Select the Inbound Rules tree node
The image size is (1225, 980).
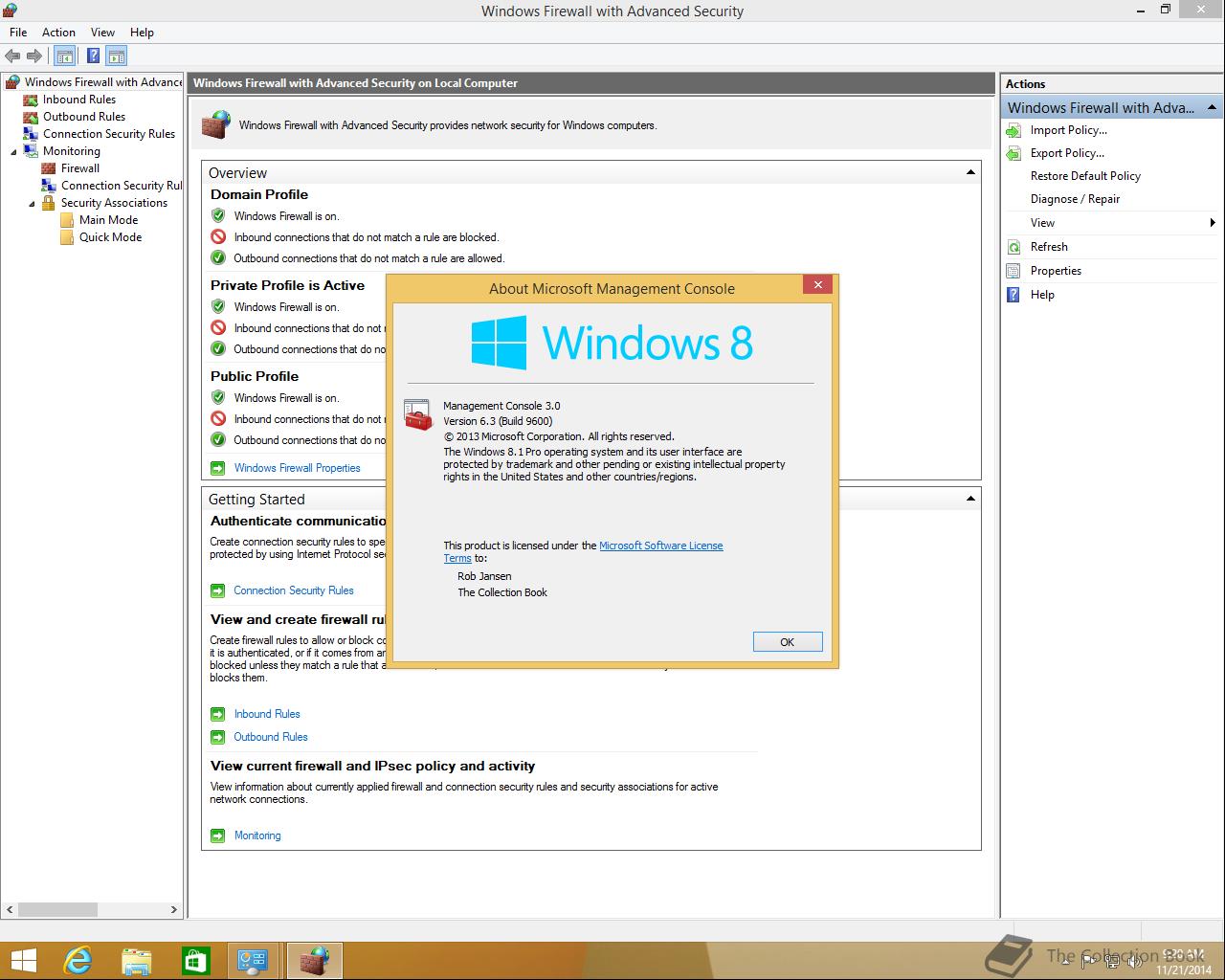point(79,100)
